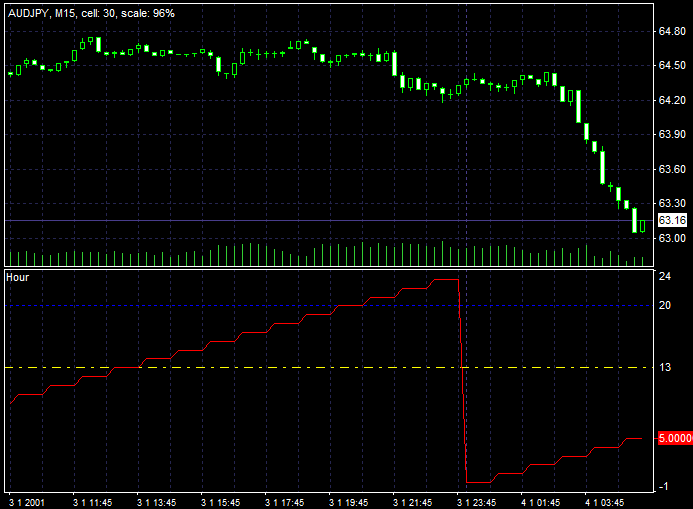Click the 64.50 price scale label
Image resolution: width=693 pixels, height=509 pixels.
pyautogui.click(x=672, y=65)
